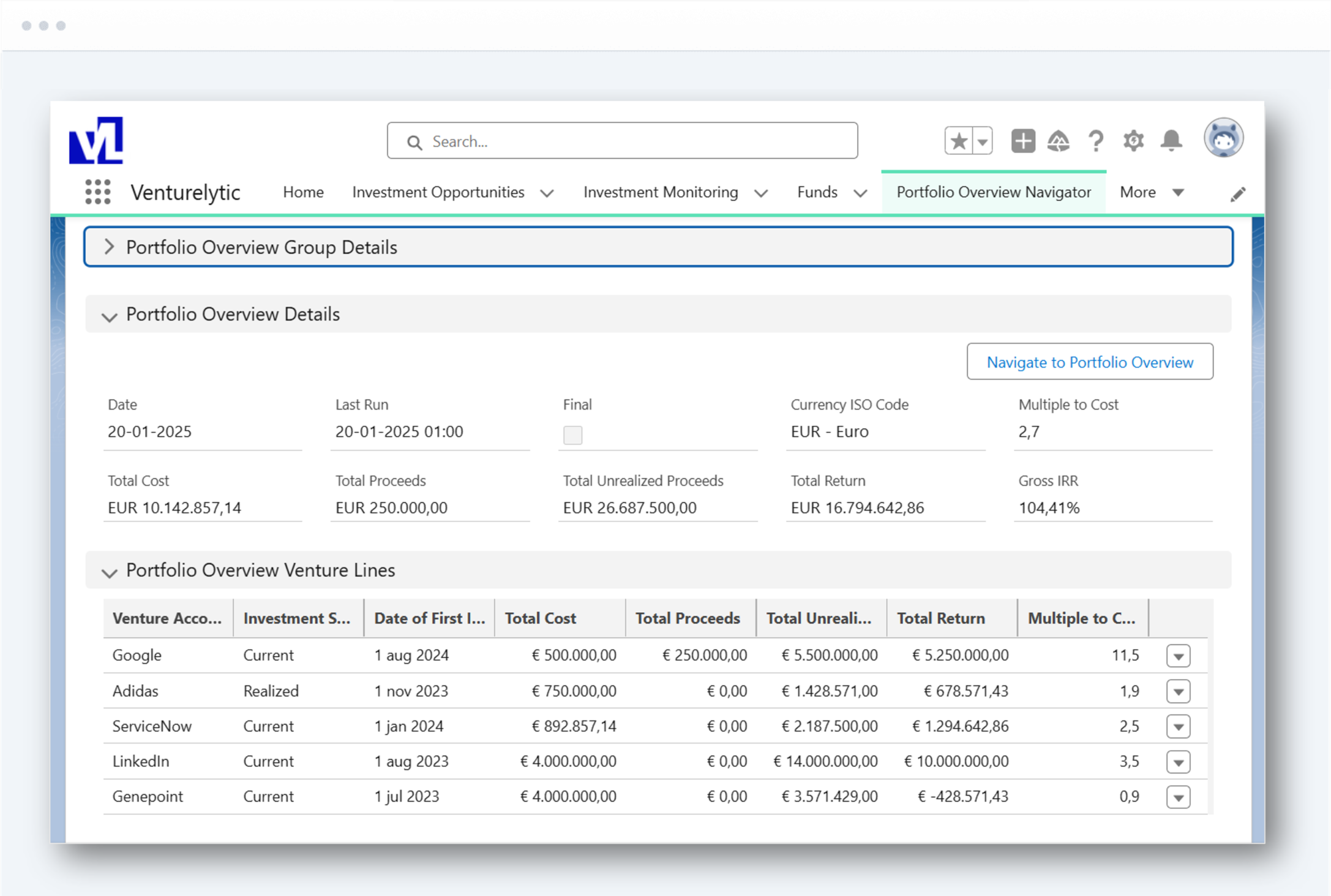The width and height of the screenshot is (1331, 896).
Task: Toggle the Final checkbox
Action: 572,435
